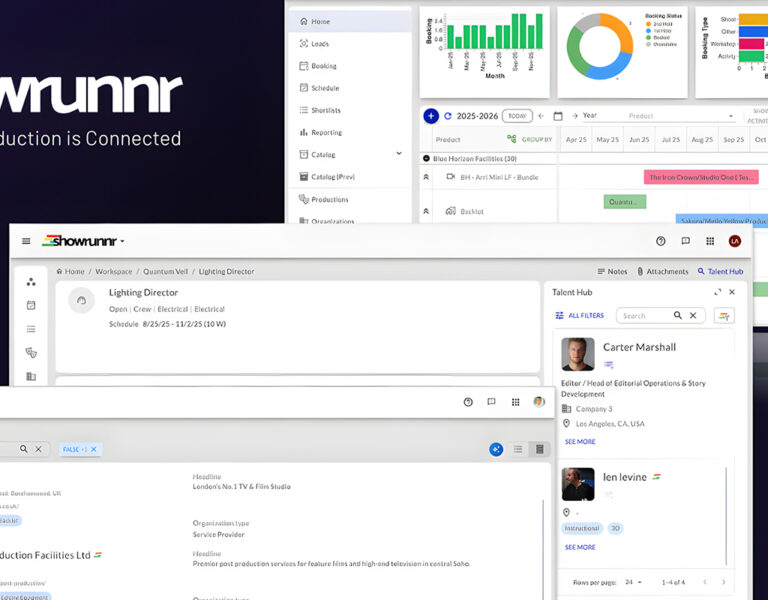
Task: Click the blue plus add button in scheduler
Action: [431, 116]
